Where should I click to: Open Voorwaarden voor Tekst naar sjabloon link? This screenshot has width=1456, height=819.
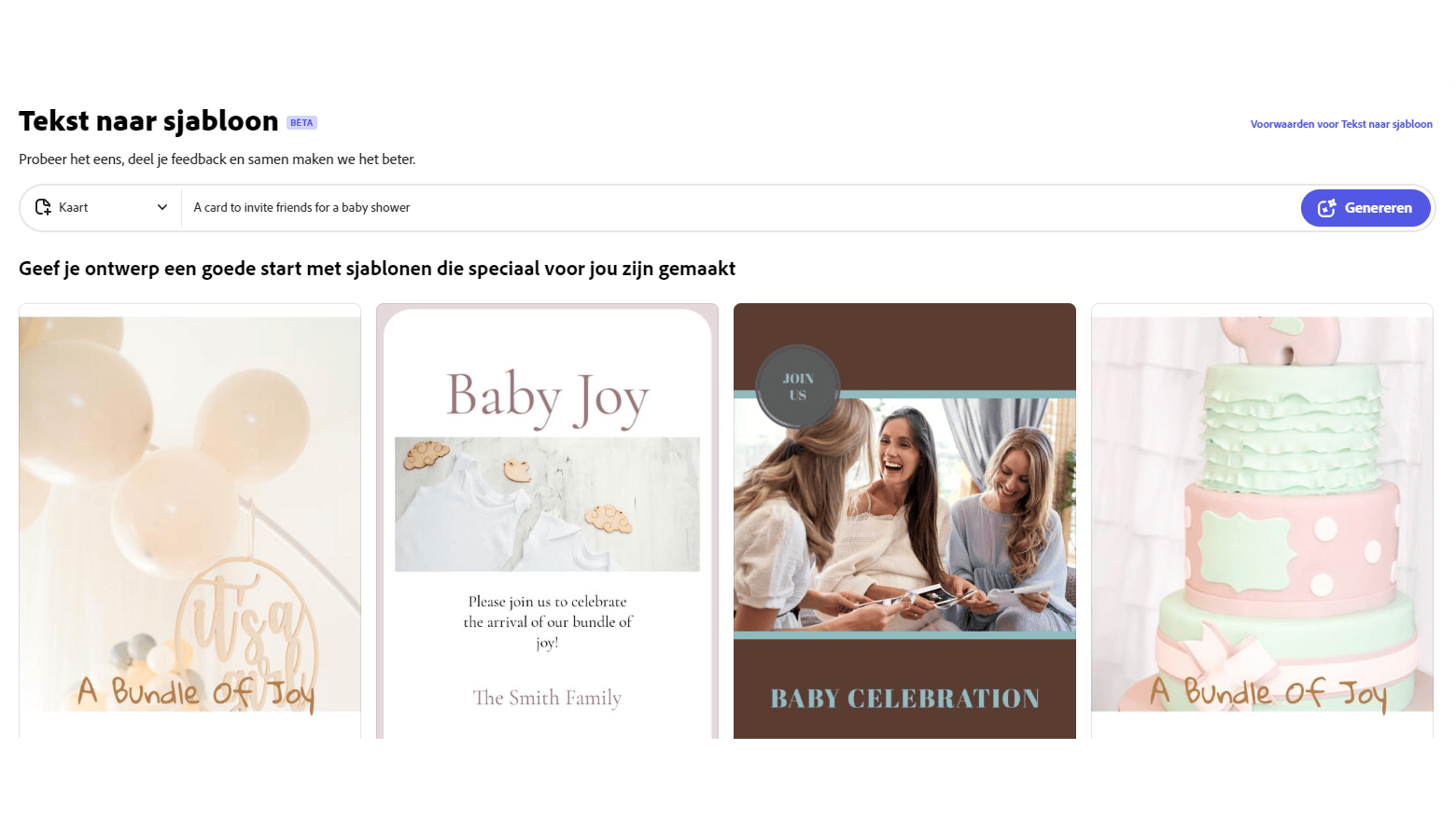click(x=1341, y=124)
